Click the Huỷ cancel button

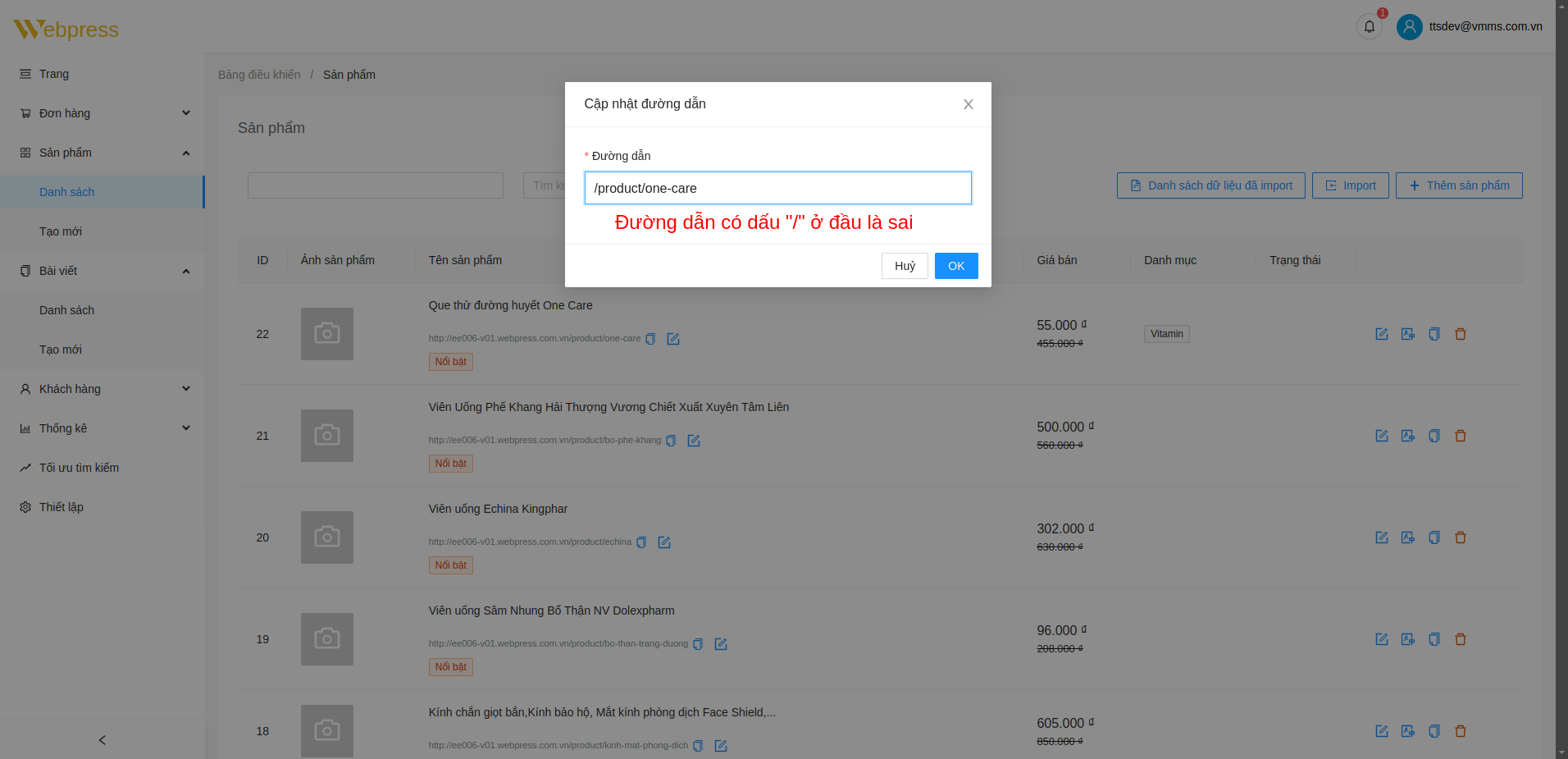click(x=905, y=266)
